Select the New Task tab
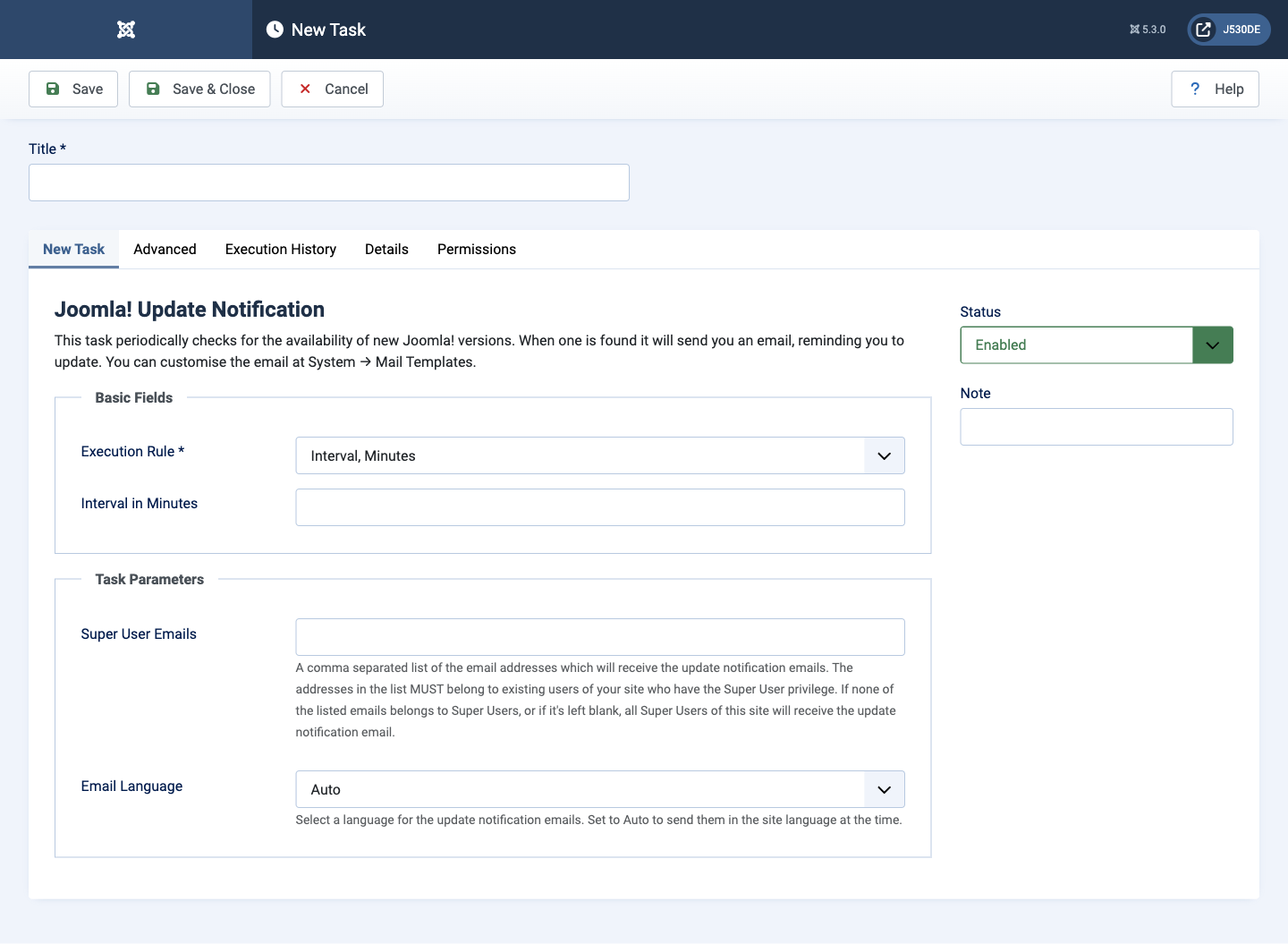This screenshot has width=1288, height=944. (x=73, y=250)
